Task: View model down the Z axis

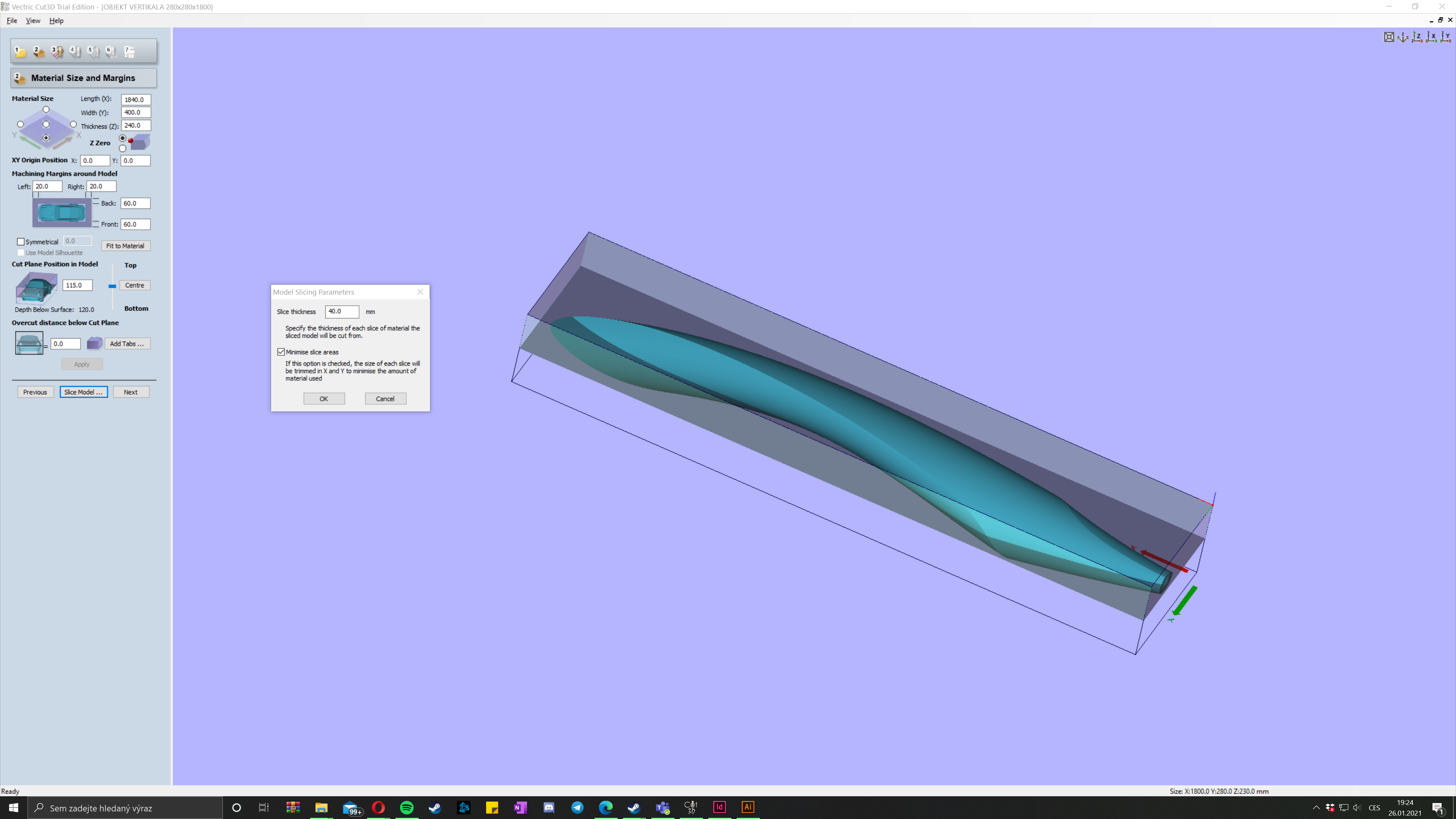Action: point(1417,37)
